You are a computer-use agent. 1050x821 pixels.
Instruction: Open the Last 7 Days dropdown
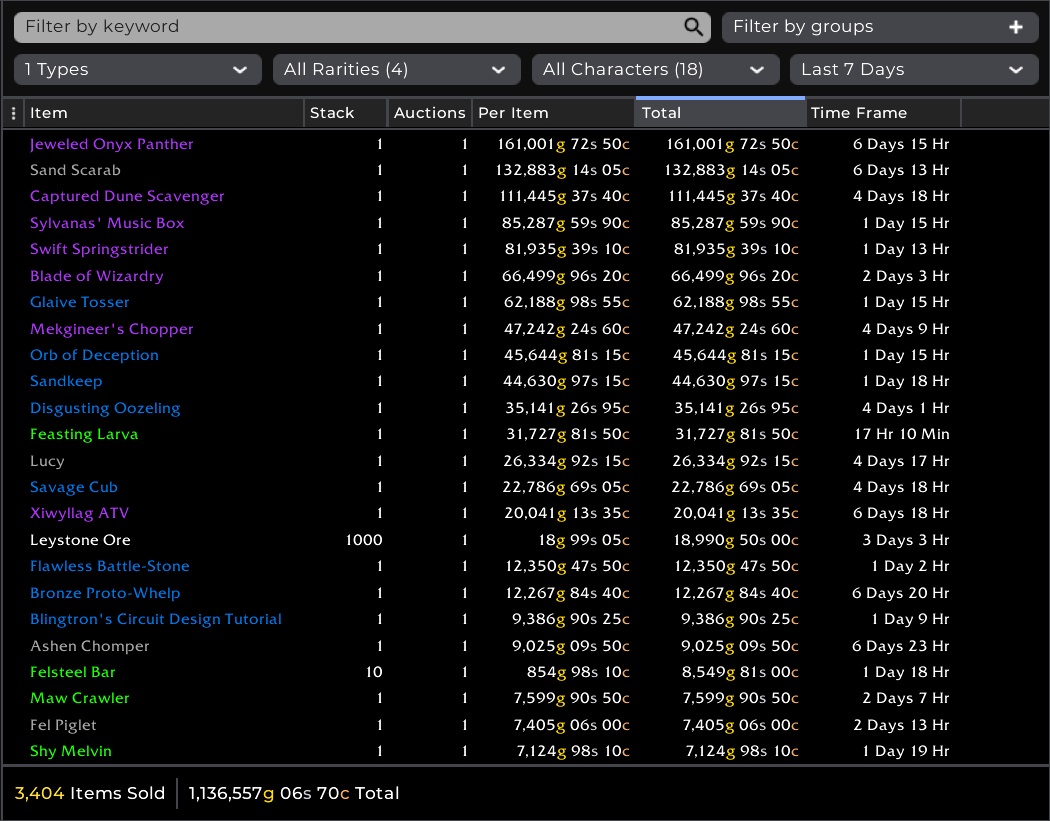(x=914, y=70)
